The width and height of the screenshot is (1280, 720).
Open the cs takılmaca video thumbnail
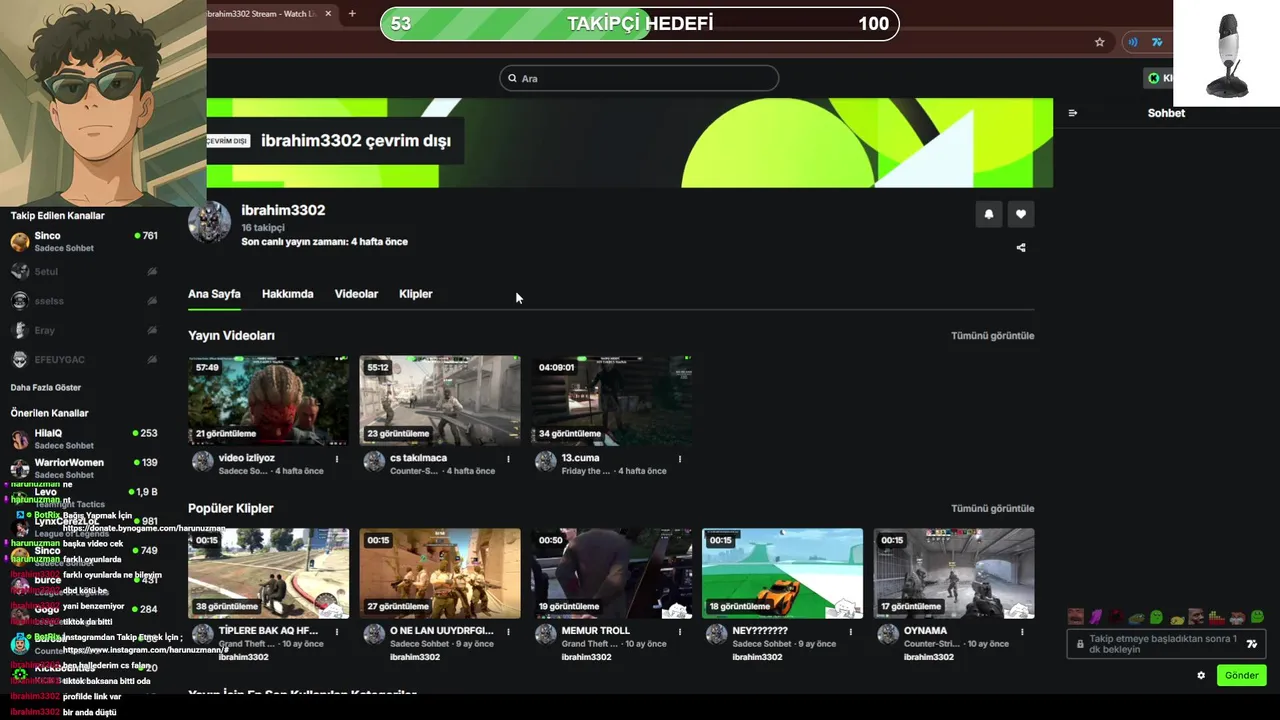click(440, 400)
